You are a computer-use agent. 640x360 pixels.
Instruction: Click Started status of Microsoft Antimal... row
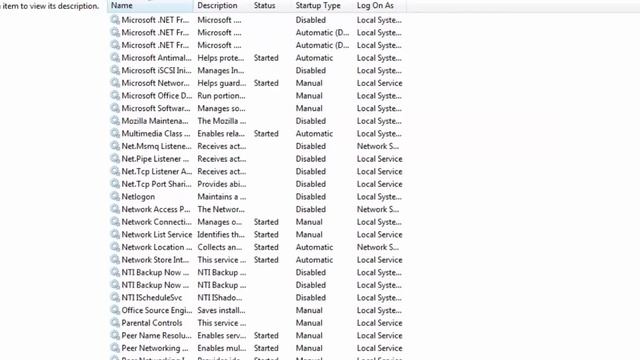point(266,58)
